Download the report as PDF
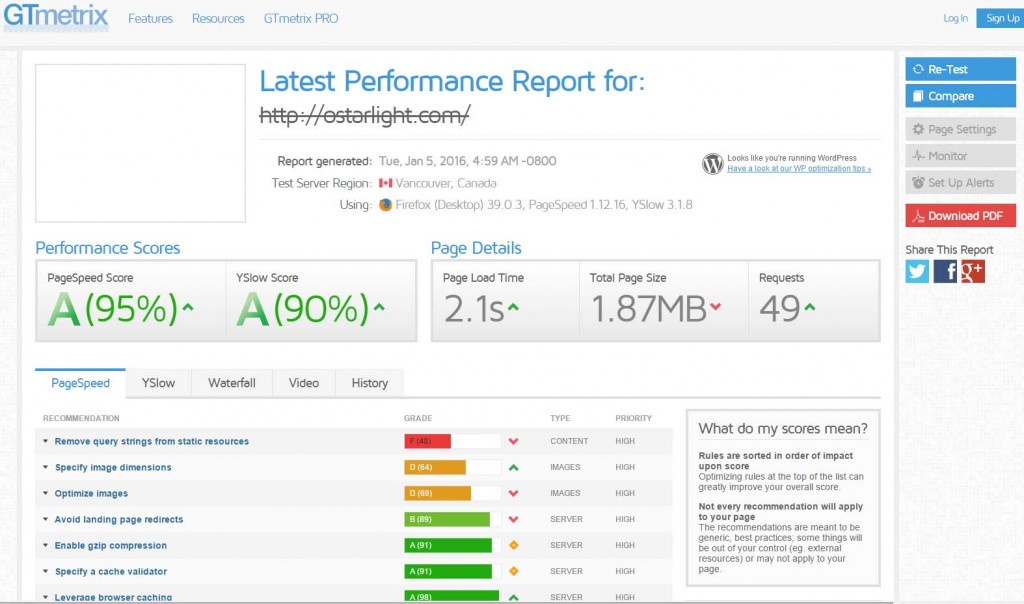1024x604 pixels. [x=961, y=215]
